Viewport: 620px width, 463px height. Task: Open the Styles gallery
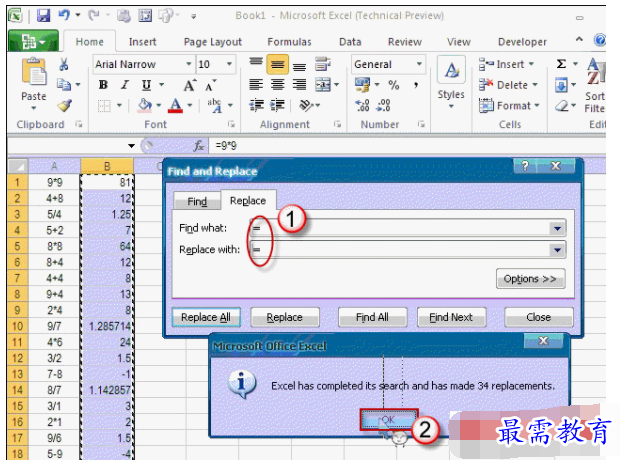click(451, 83)
